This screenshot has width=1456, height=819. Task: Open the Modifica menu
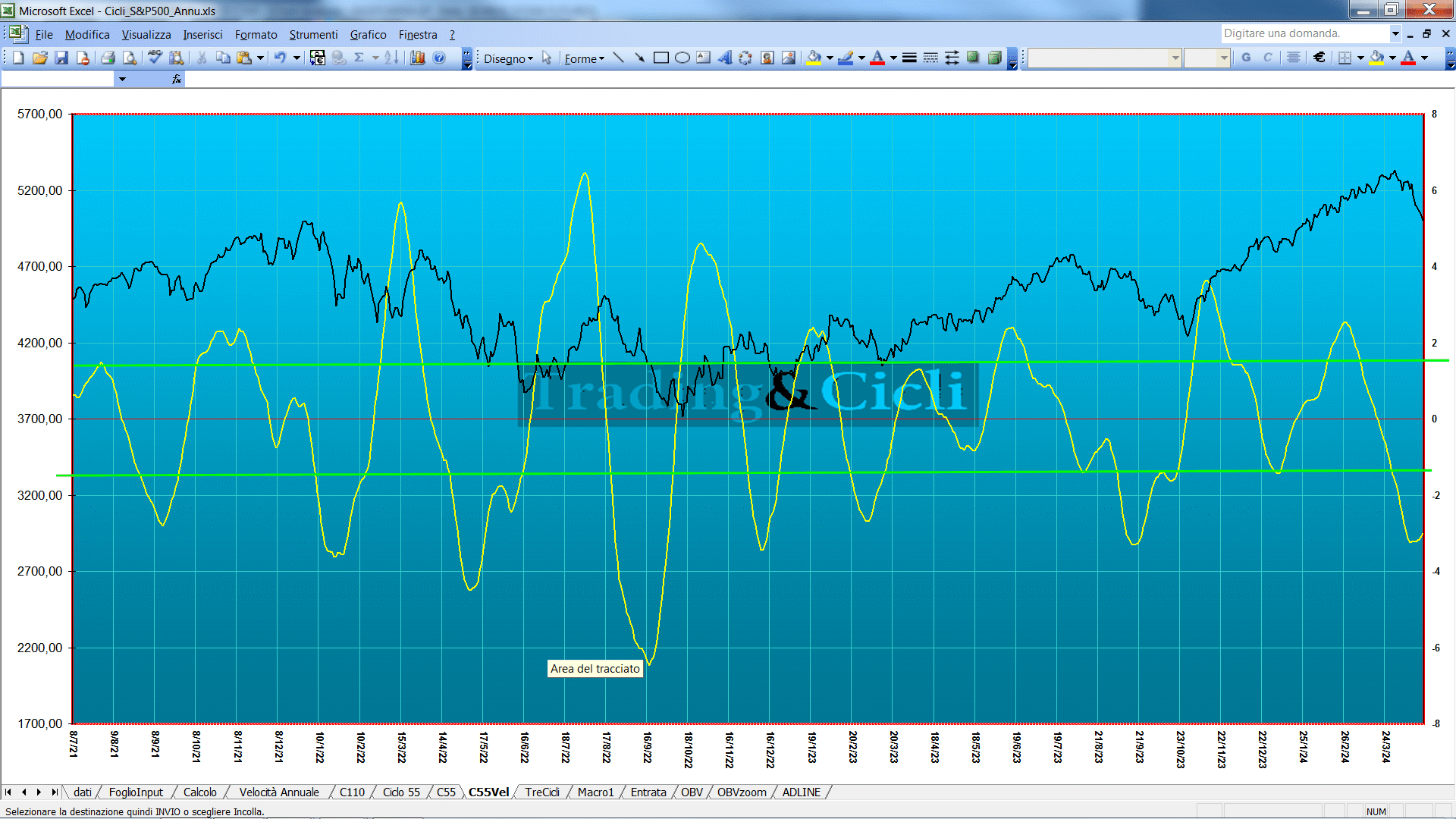tap(87, 35)
